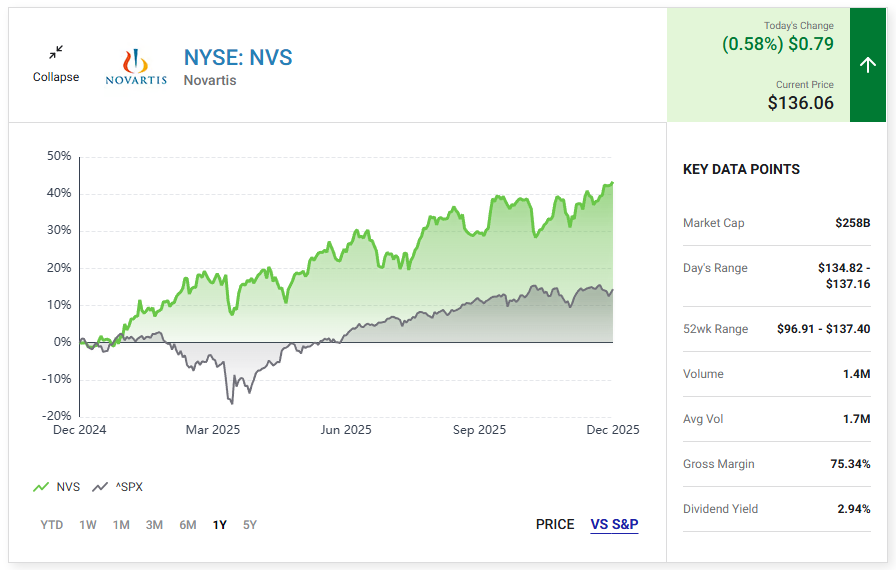This screenshot has width=896, height=570.
Task: Click the Day's Range label
Action: tap(715, 268)
